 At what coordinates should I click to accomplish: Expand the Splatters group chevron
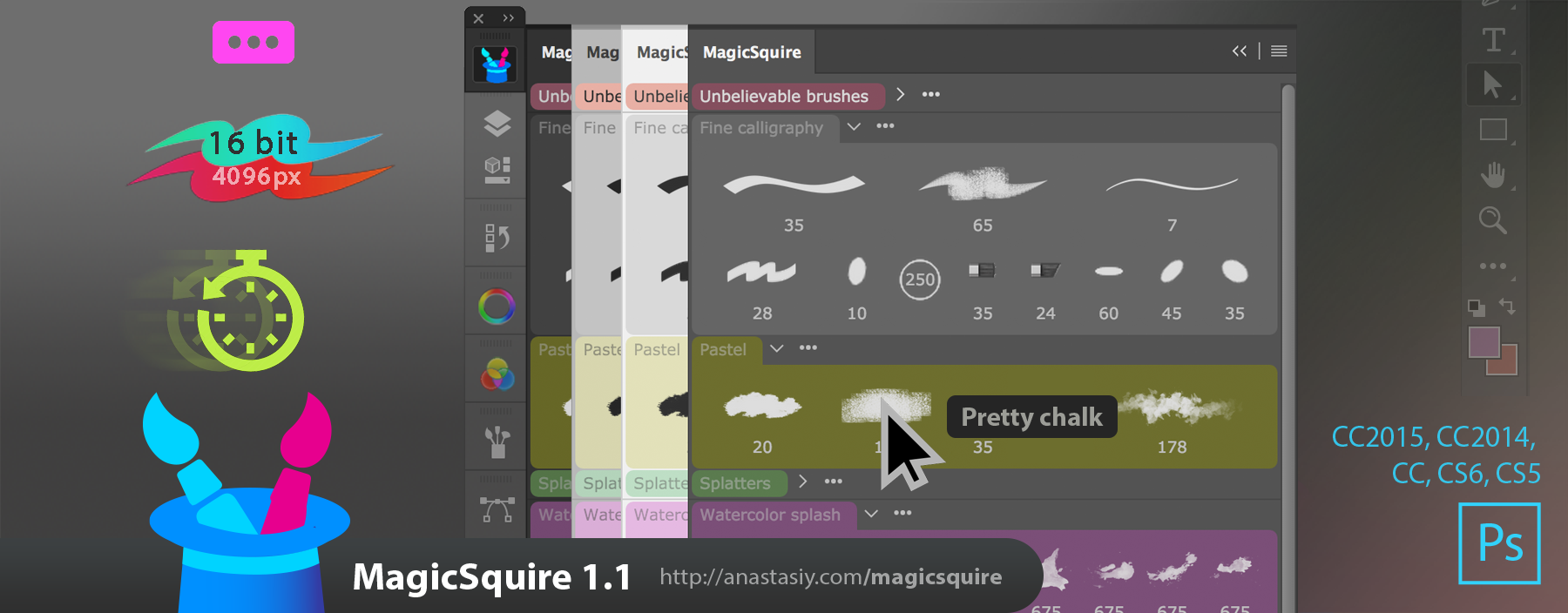point(803,482)
